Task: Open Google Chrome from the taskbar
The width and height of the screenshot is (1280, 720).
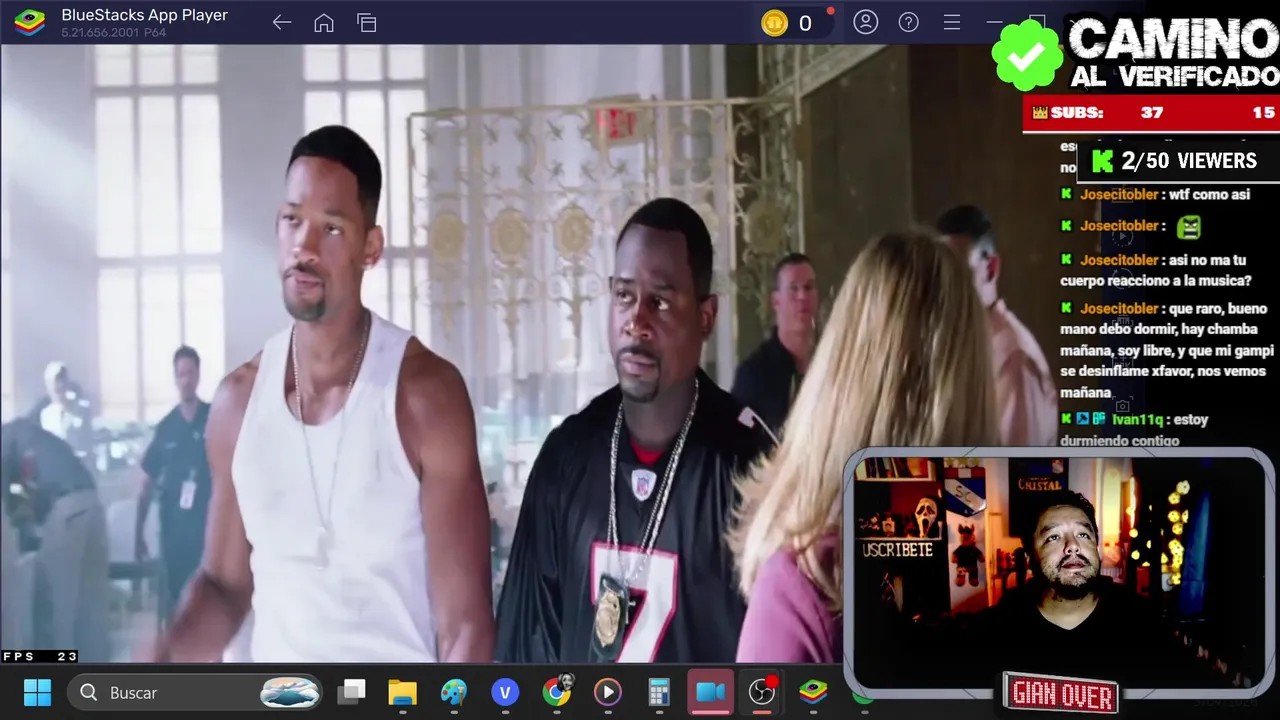Action: 557,691
